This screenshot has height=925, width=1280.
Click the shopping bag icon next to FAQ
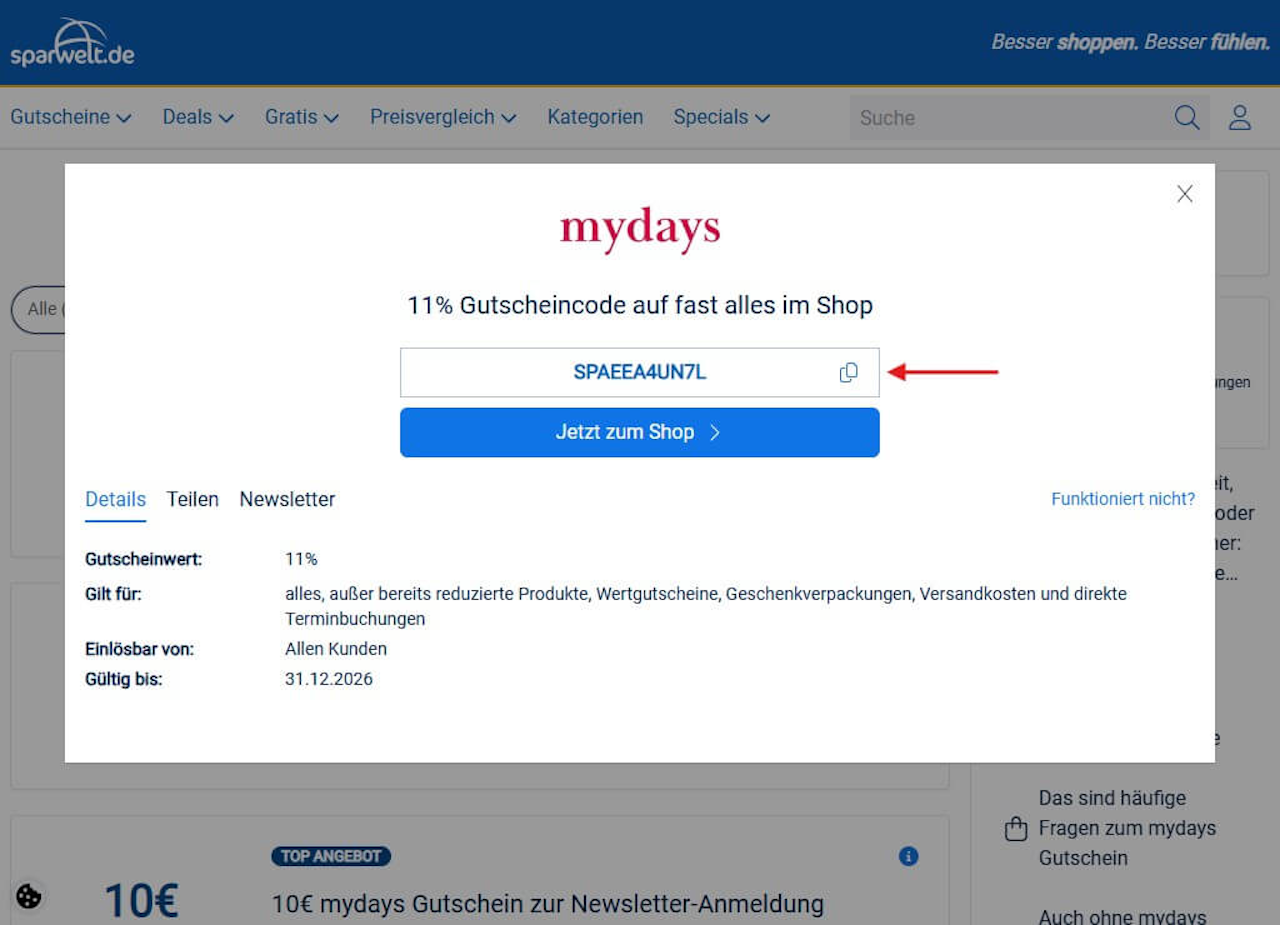[1016, 829]
